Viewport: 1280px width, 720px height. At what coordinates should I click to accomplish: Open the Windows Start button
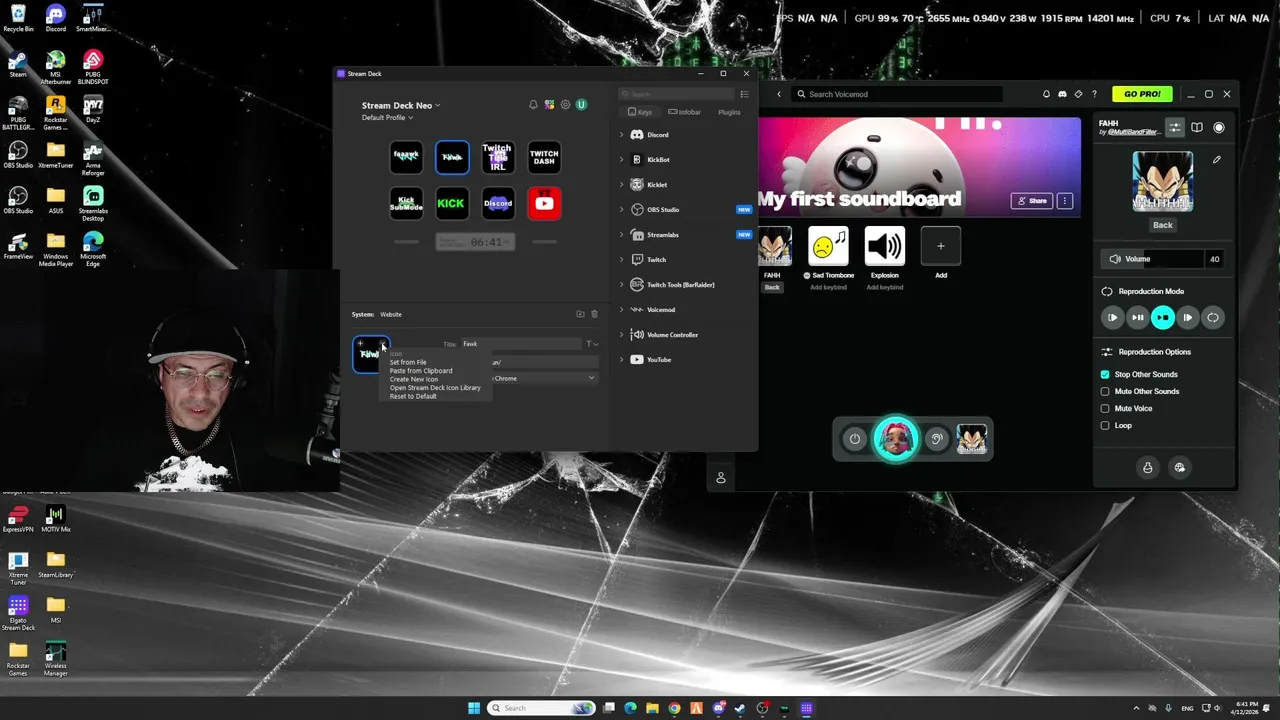pyautogui.click(x=474, y=708)
